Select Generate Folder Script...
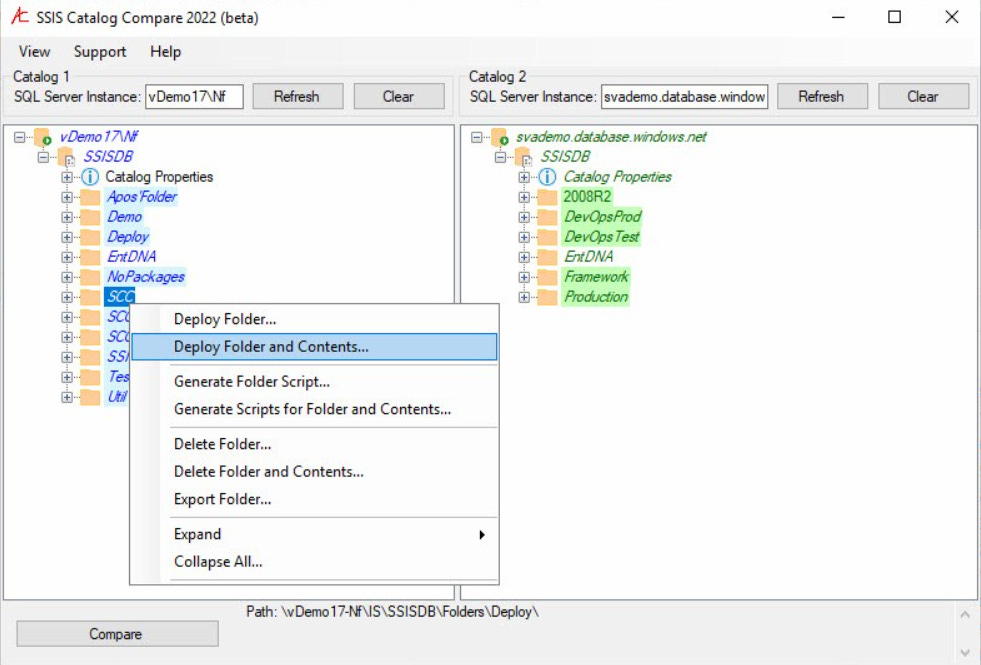 click(314, 382)
